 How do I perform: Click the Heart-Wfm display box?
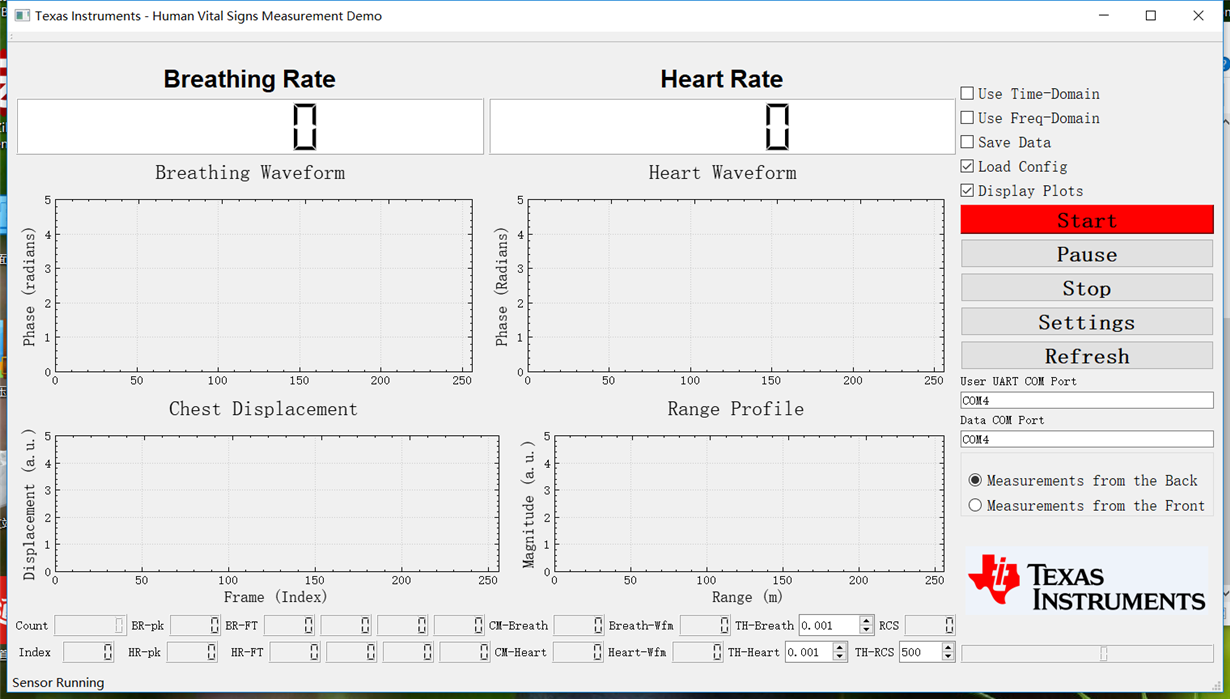pos(698,652)
